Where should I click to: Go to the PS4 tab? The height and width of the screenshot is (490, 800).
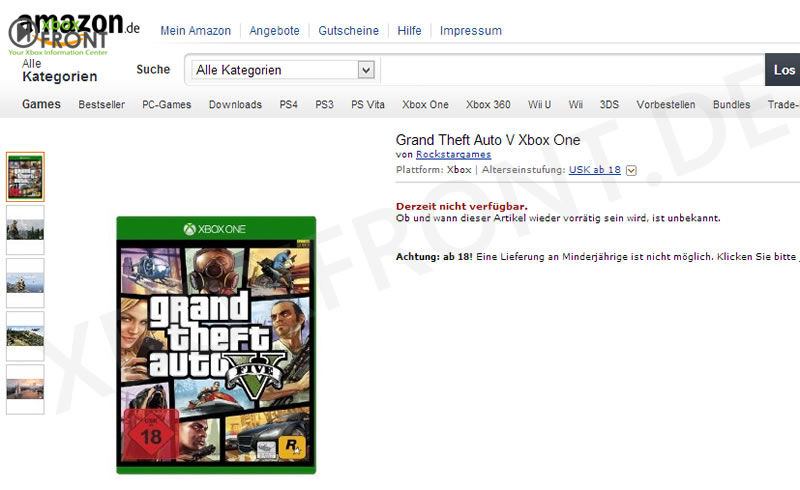(x=288, y=105)
